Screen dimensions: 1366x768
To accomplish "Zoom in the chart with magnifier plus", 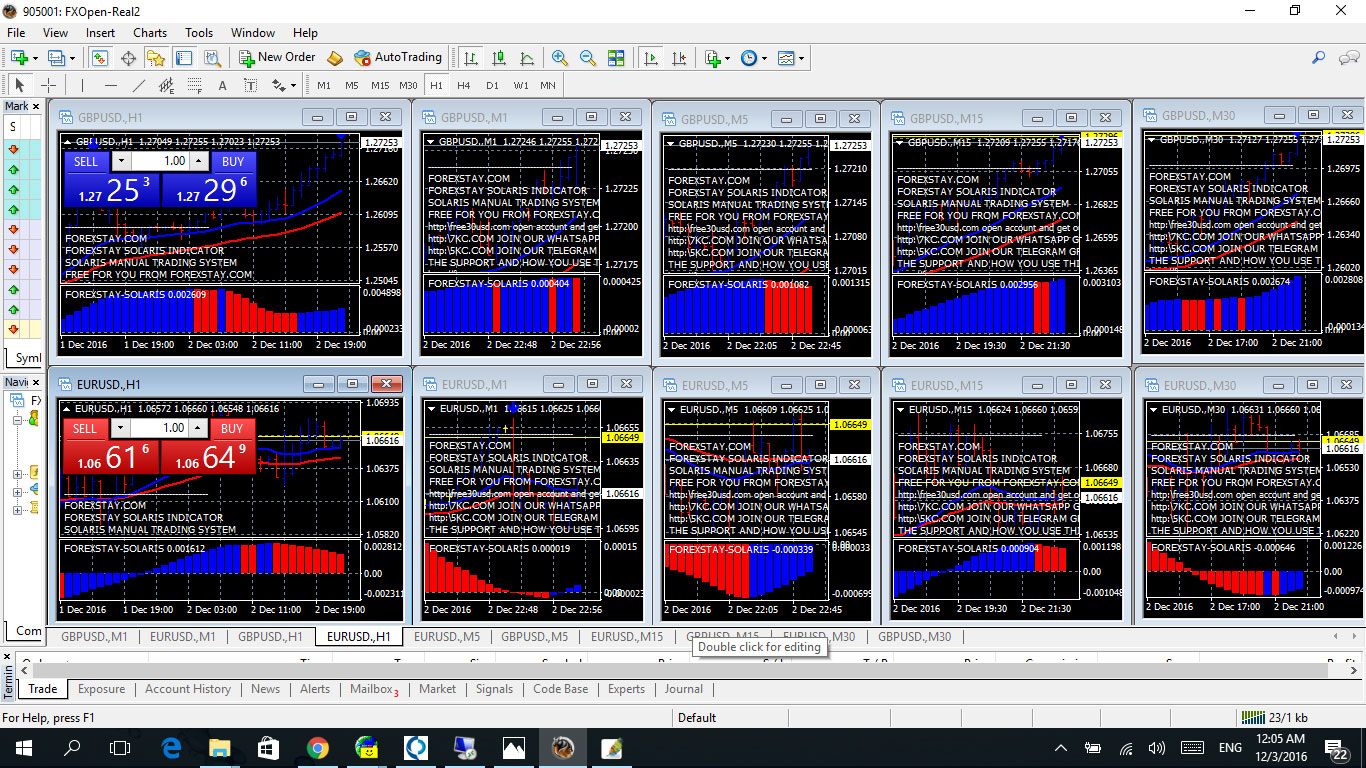I will point(560,58).
